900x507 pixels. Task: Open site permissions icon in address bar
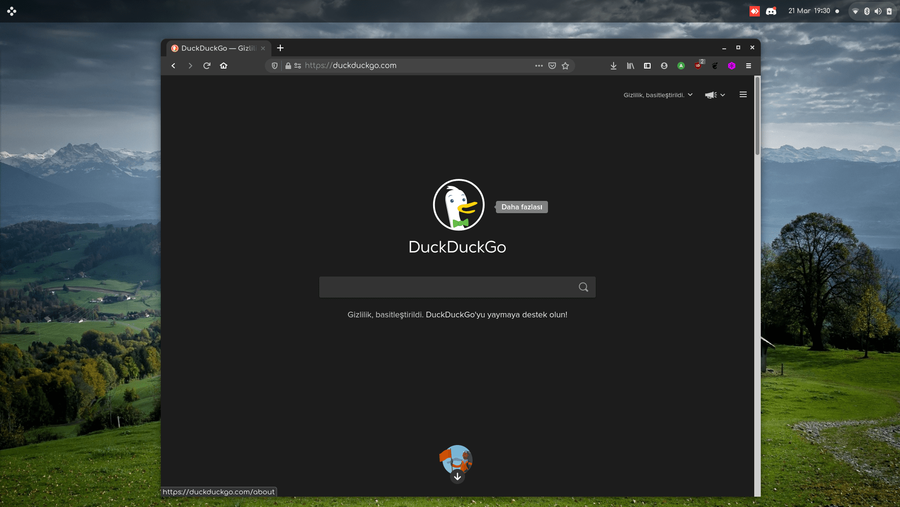point(297,65)
